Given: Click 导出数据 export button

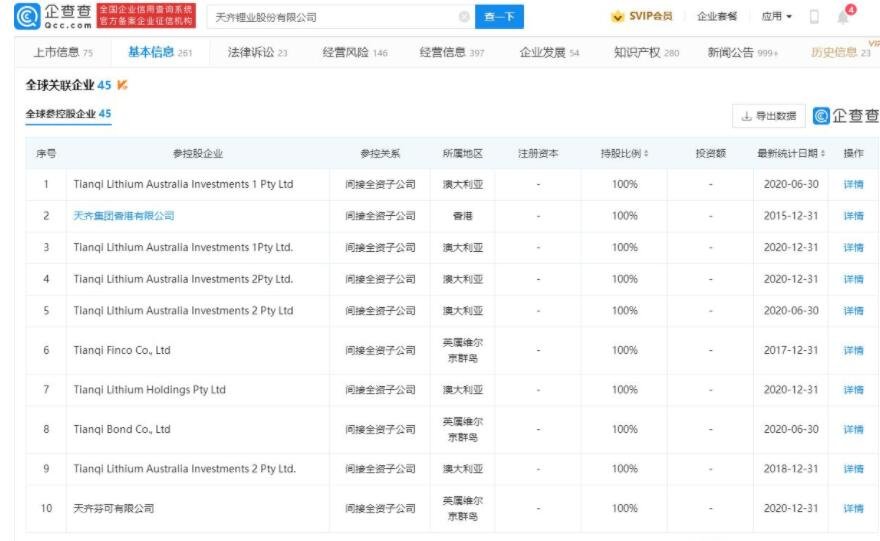Looking at the screenshot, I should [768, 116].
